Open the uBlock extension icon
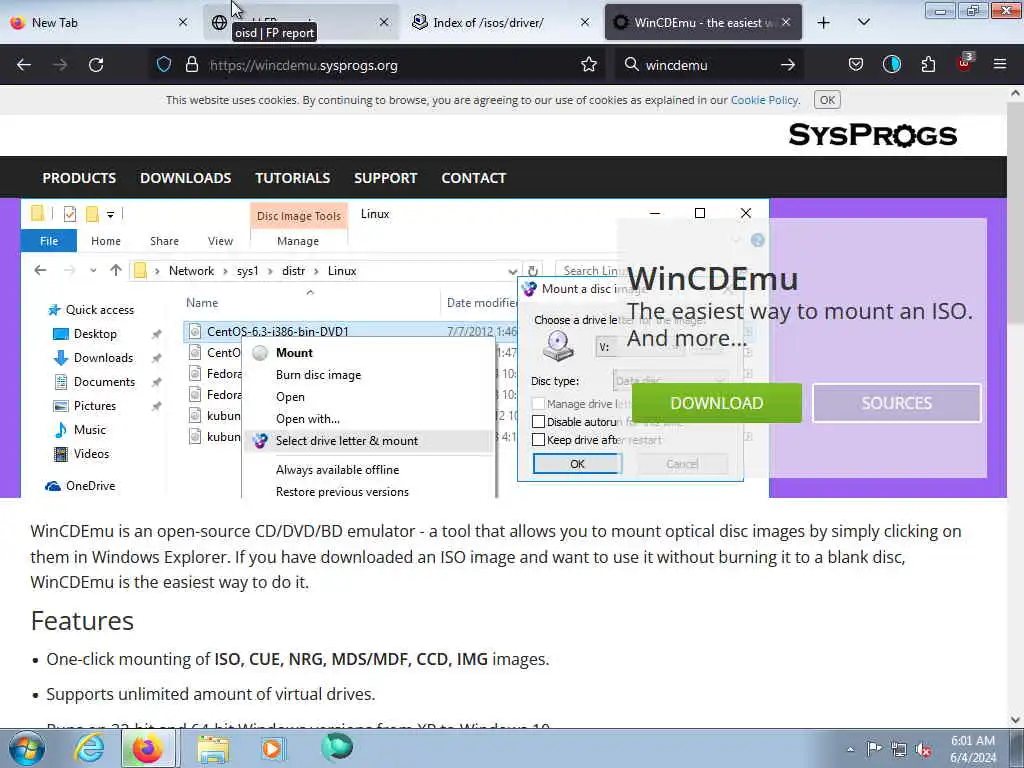This screenshot has width=1024, height=768. pos(965,63)
